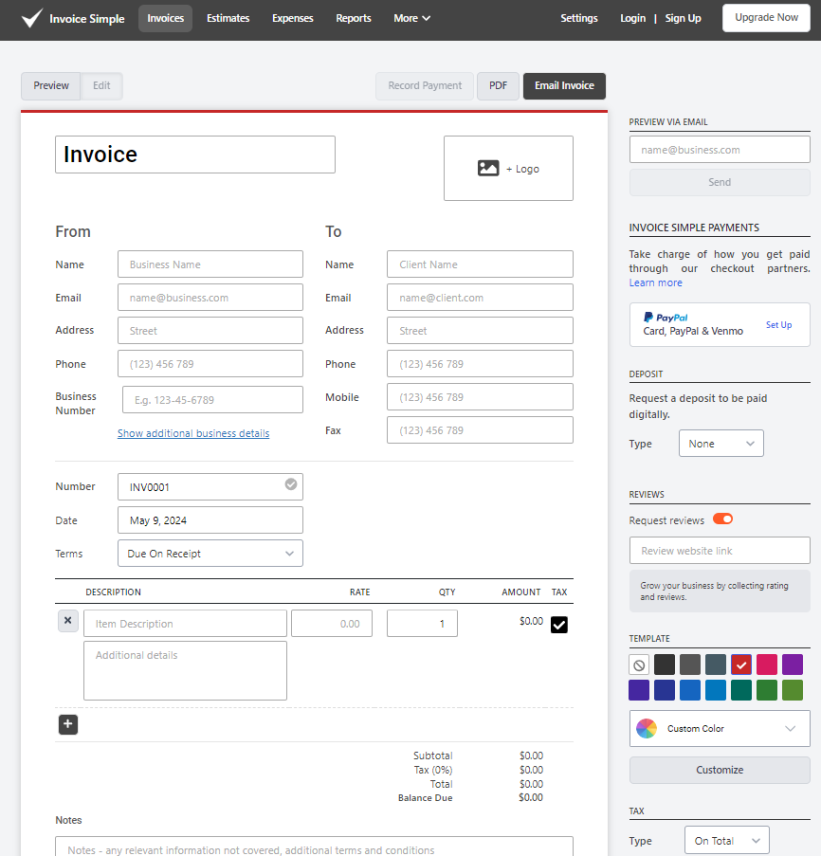Toggle the Request reviews switch
This screenshot has width=821, height=856.
pos(722,520)
